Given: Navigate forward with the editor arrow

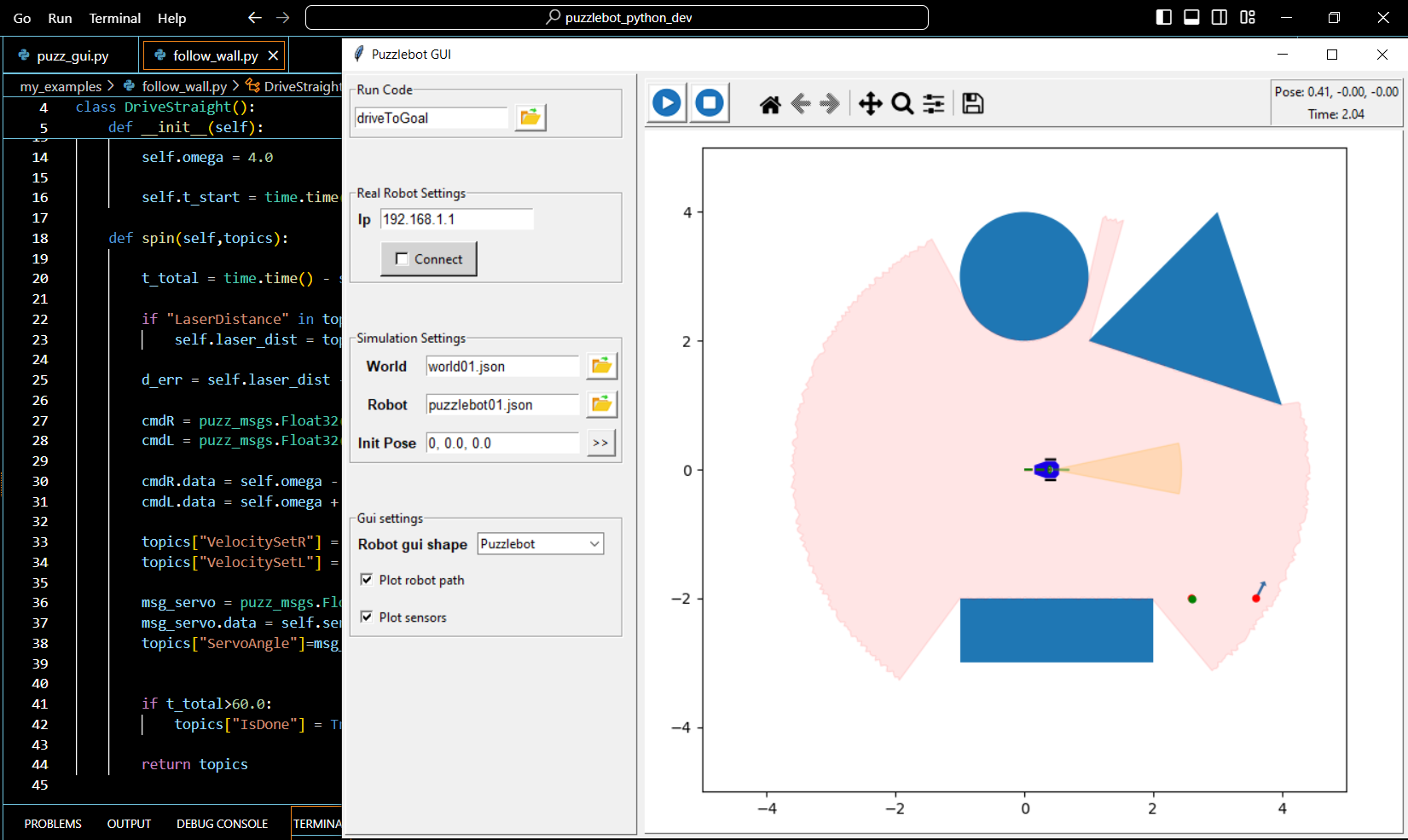Looking at the screenshot, I should (283, 18).
